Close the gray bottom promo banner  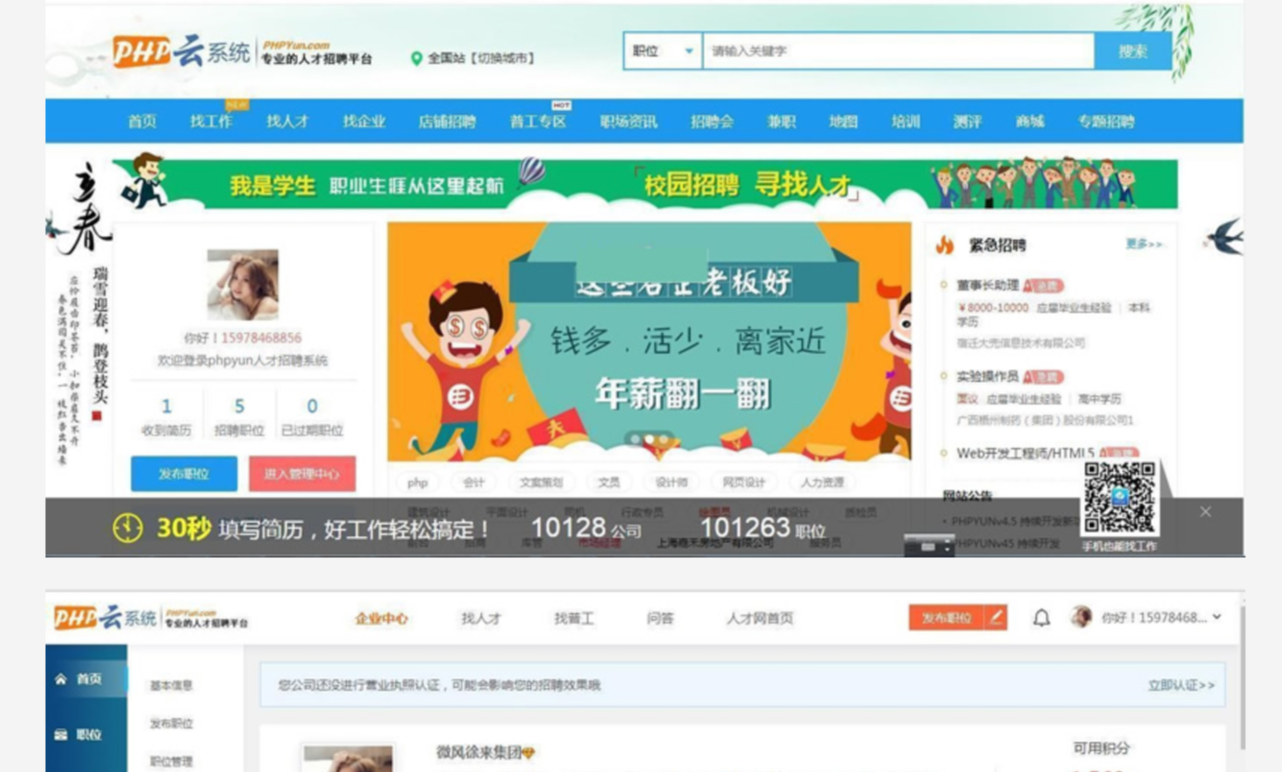1205,512
